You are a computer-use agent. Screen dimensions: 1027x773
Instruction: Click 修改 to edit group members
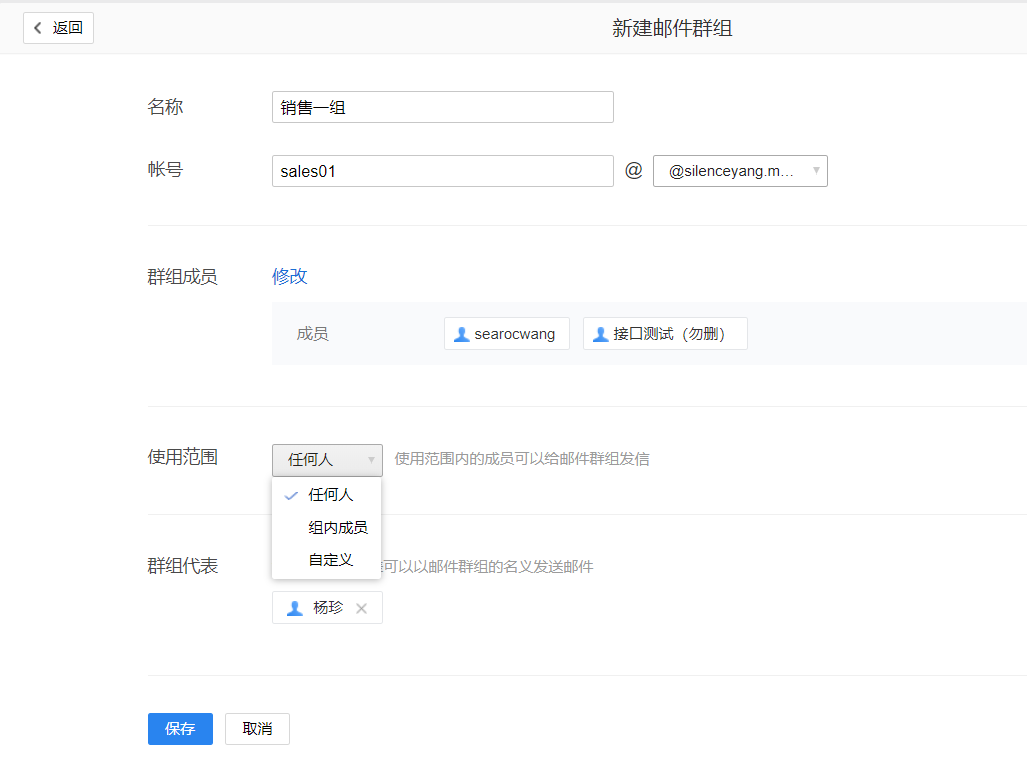pyautogui.click(x=289, y=277)
